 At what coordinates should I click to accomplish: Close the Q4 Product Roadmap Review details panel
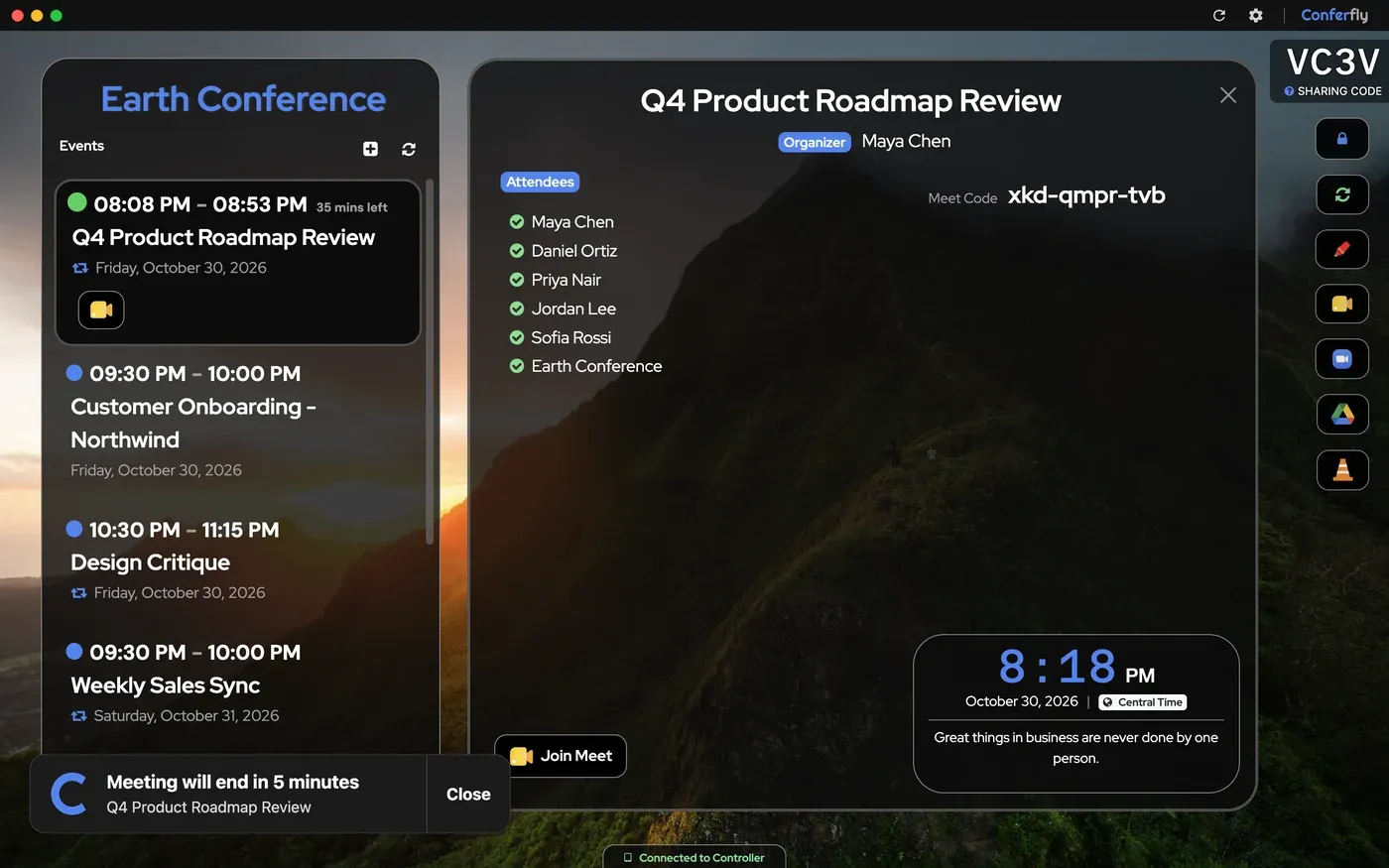[x=1228, y=95]
